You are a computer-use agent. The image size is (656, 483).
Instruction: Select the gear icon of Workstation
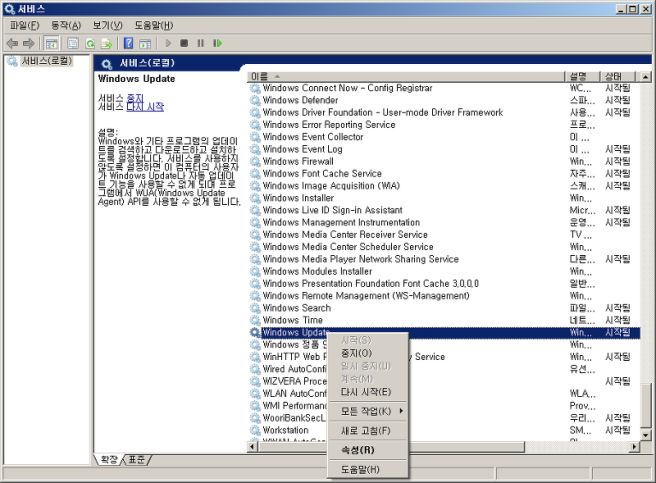pos(255,430)
